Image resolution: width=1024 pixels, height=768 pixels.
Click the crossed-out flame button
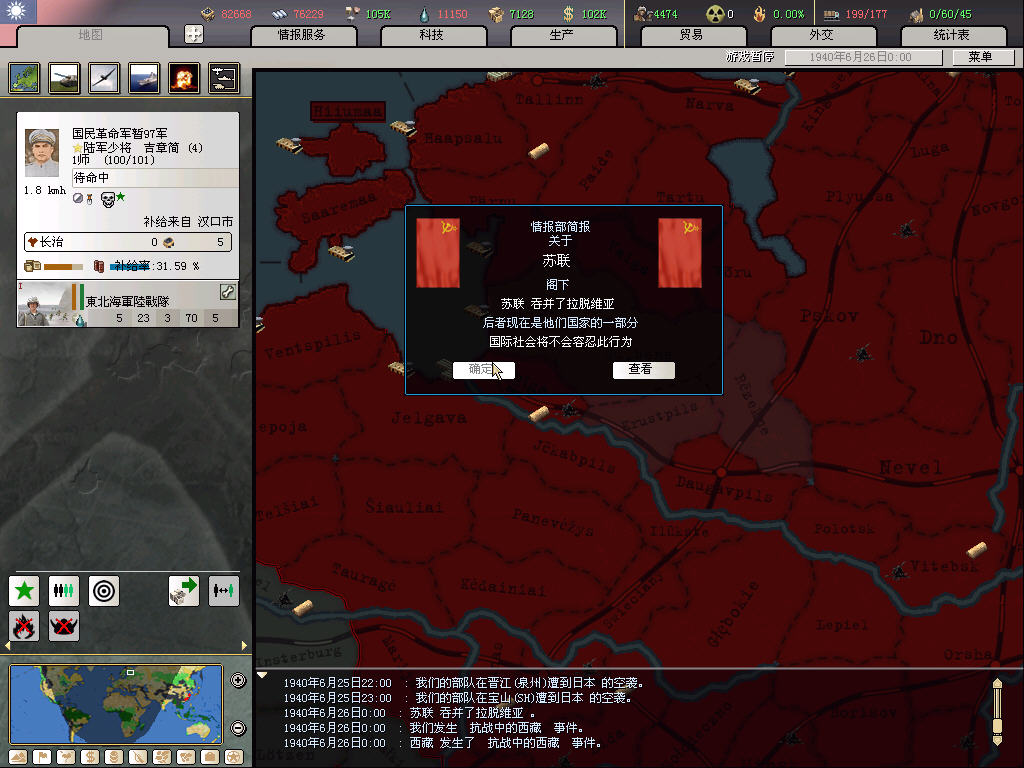[24, 626]
